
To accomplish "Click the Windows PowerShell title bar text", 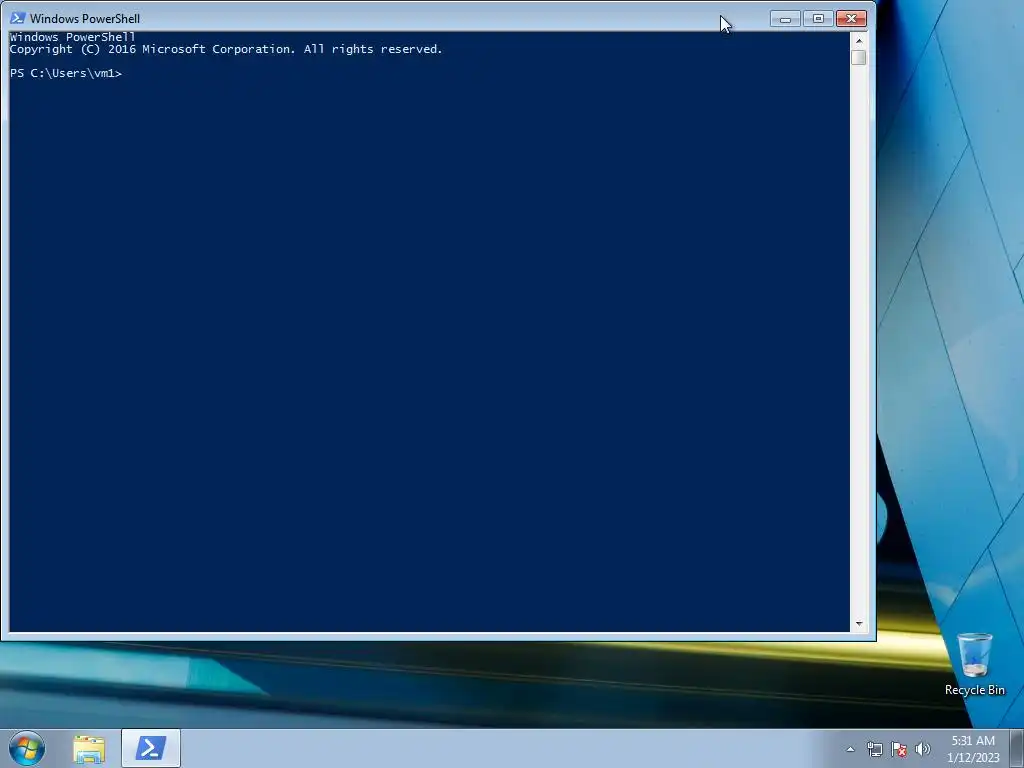I will (85, 18).
